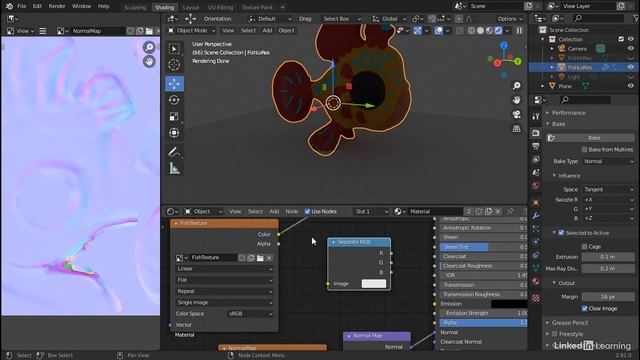Image resolution: width=640 pixels, height=360 pixels.
Task: Click the viewport pan hand icon
Action: pos(517,100)
